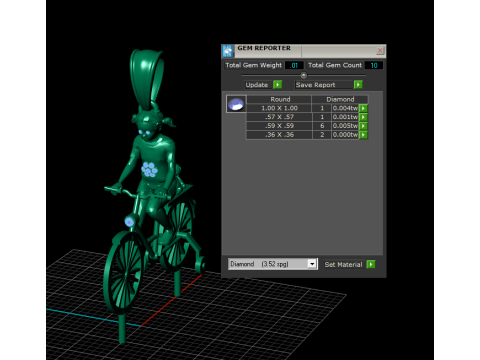Viewport: 480px width, 360px height.
Task: Click the green arrow on the 0.001tw row
Action: (x=363, y=117)
